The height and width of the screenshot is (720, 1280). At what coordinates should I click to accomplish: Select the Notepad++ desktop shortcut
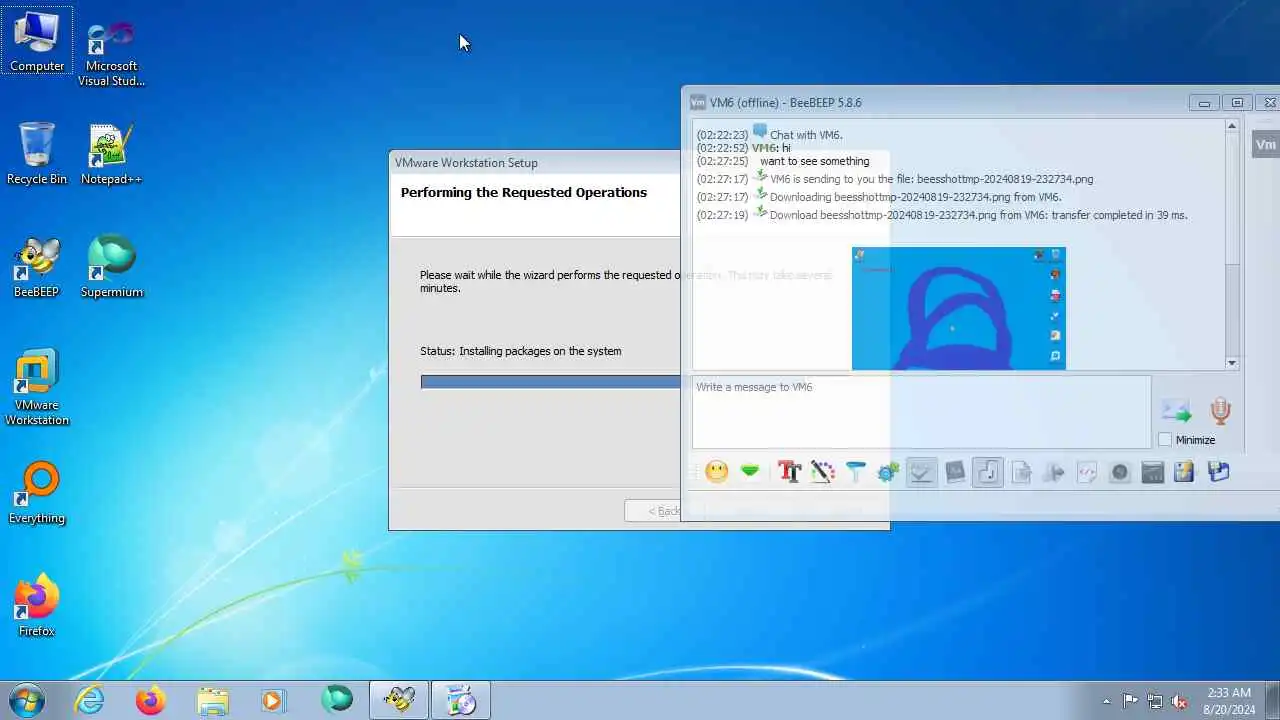click(x=111, y=154)
